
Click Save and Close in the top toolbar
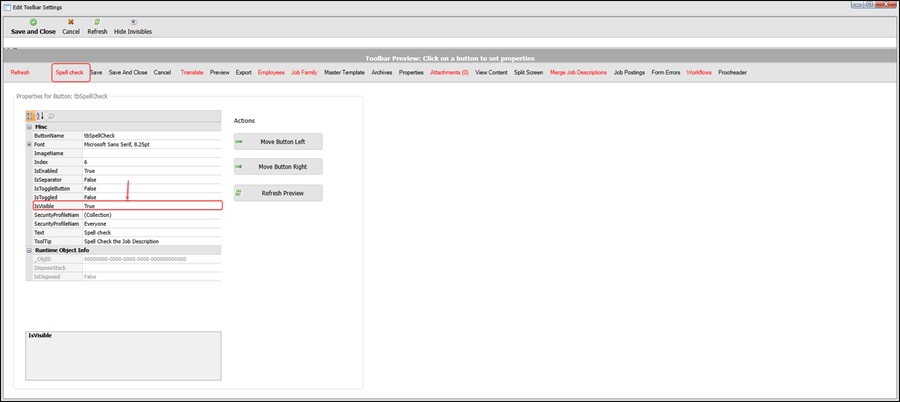33,26
